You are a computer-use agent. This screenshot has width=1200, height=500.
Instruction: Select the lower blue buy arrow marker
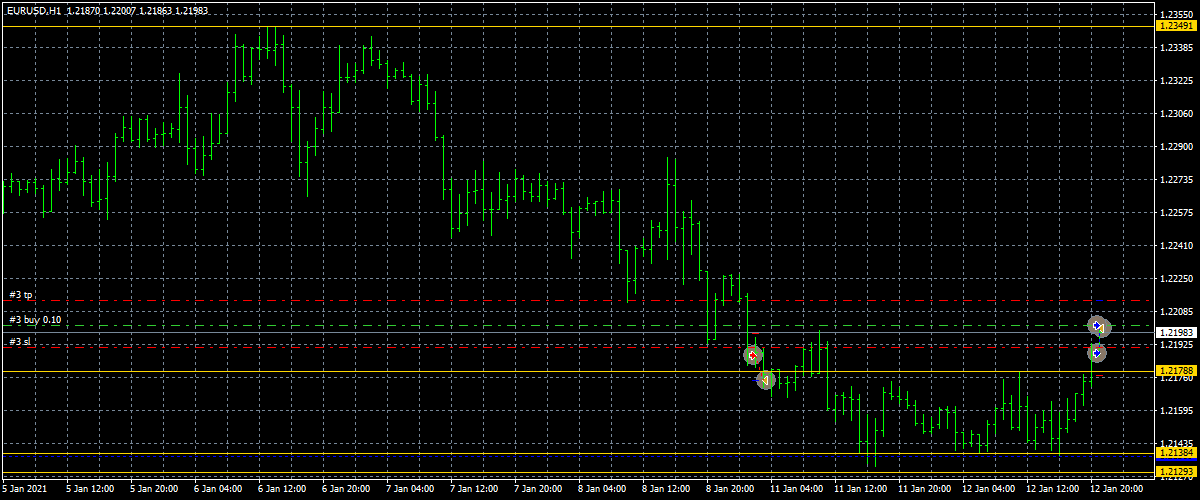pos(1097,353)
